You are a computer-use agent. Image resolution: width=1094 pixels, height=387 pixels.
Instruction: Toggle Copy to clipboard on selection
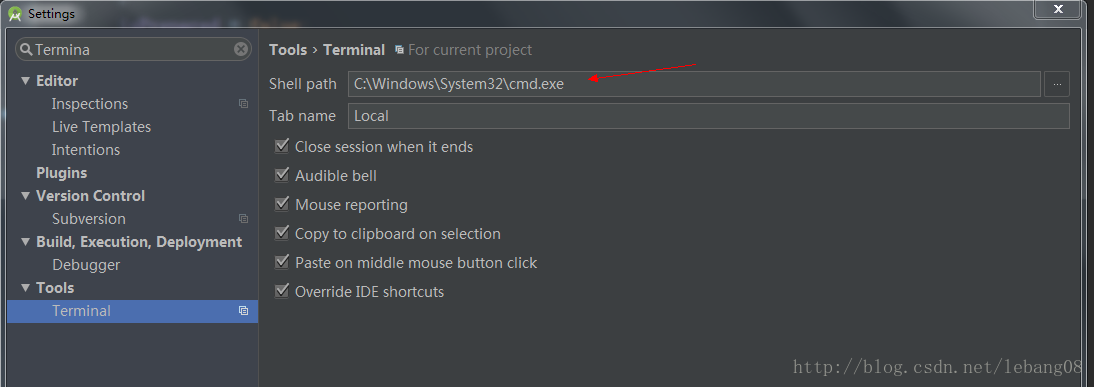coord(282,233)
